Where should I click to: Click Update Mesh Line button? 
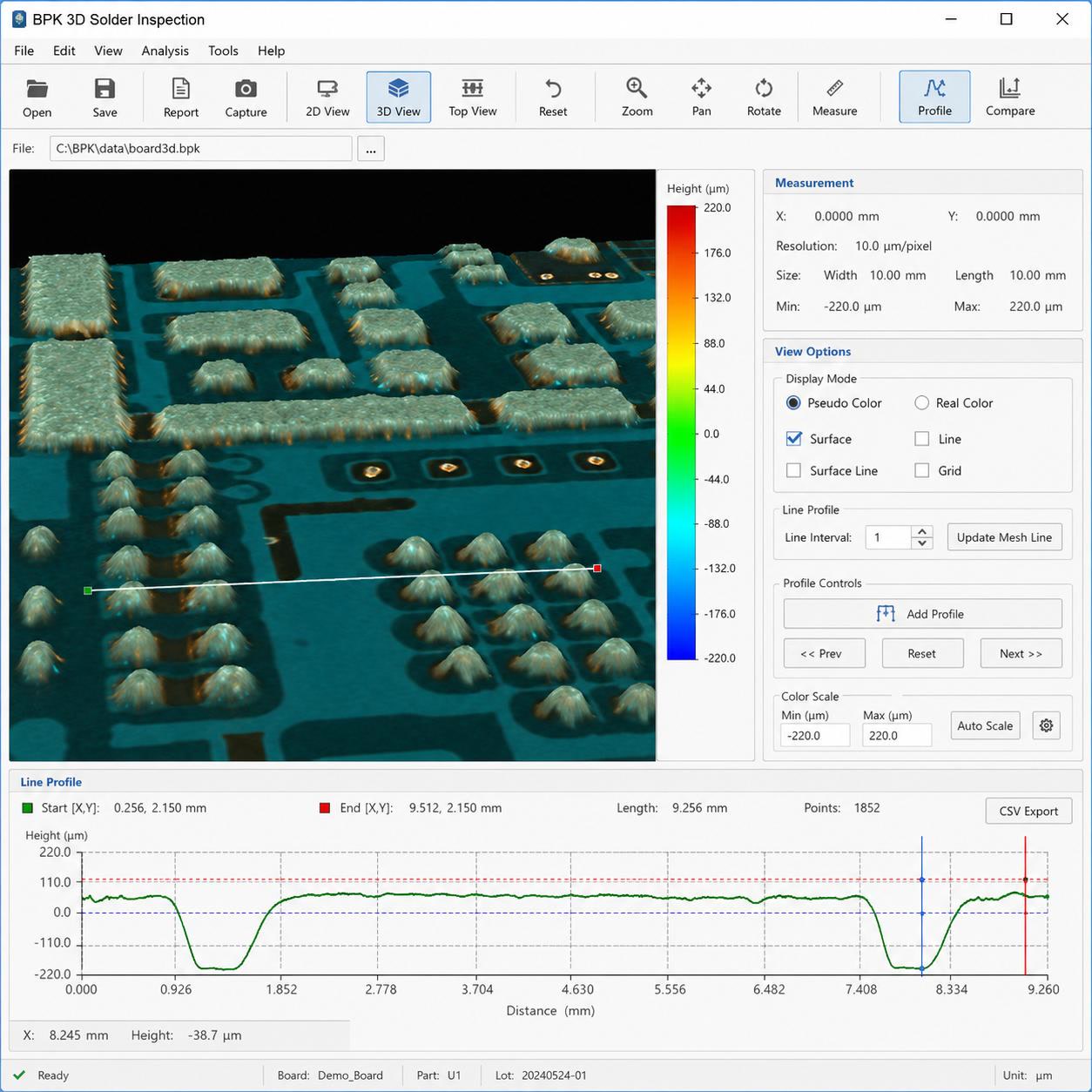point(1004,537)
